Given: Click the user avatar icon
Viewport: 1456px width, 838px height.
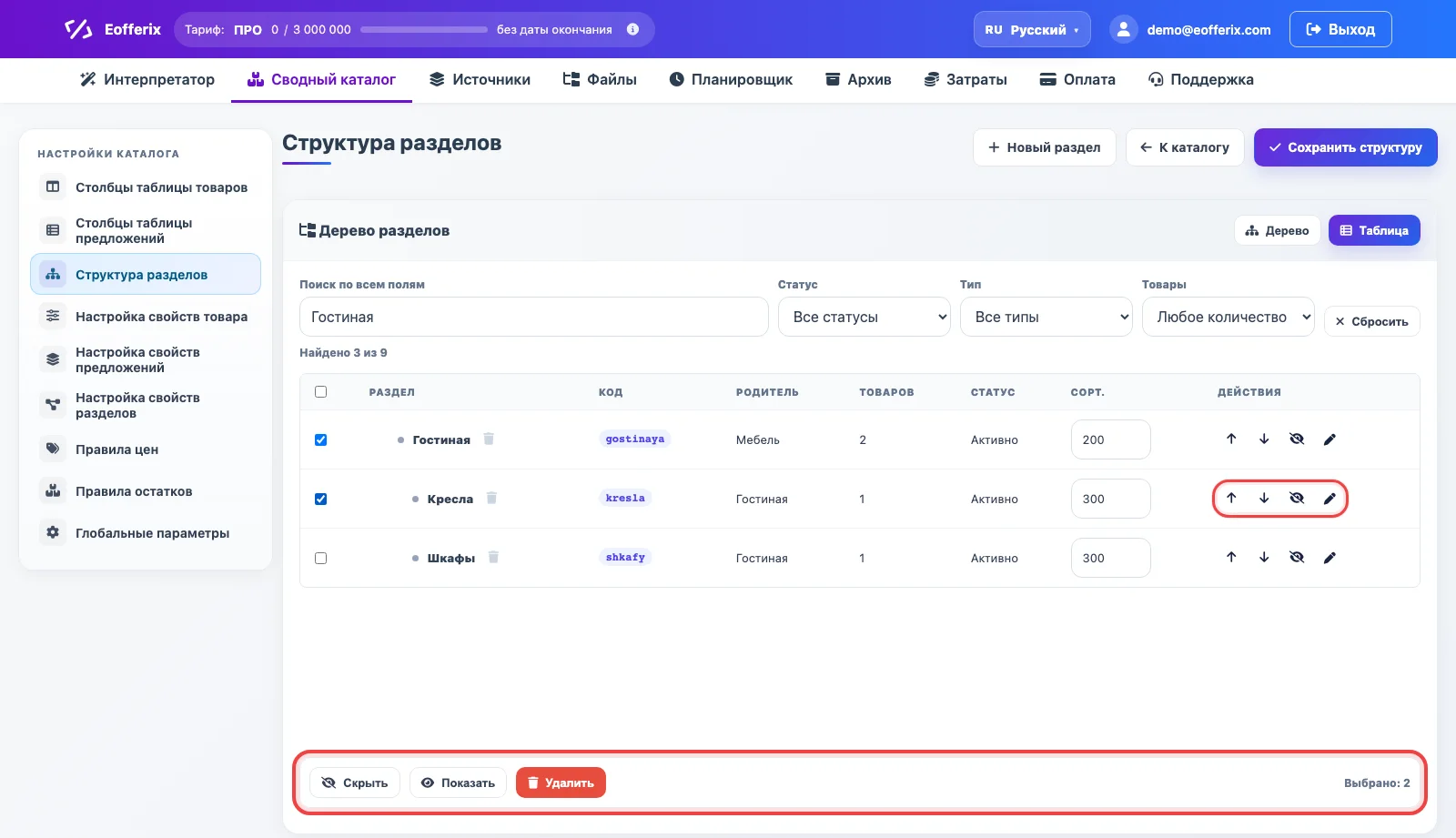Looking at the screenshot, I should (1124, 29).
